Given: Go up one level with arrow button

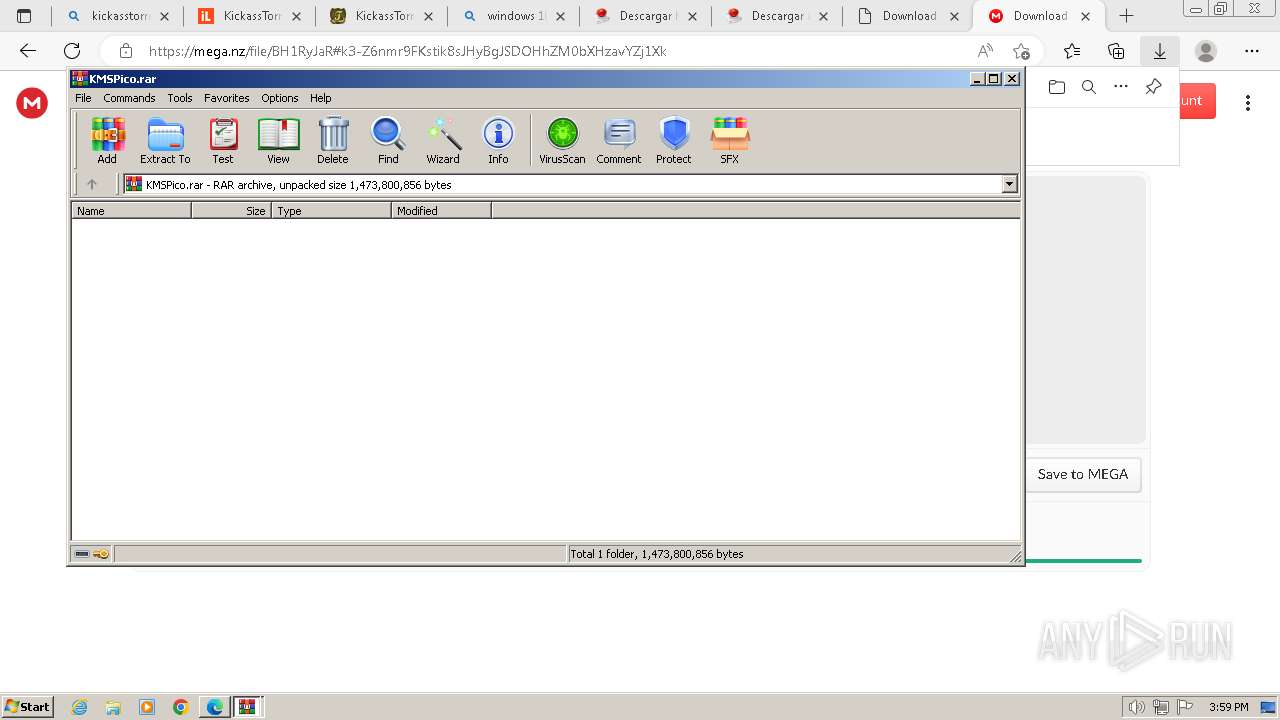Looking at the screenshot, I should coord(92,184).
